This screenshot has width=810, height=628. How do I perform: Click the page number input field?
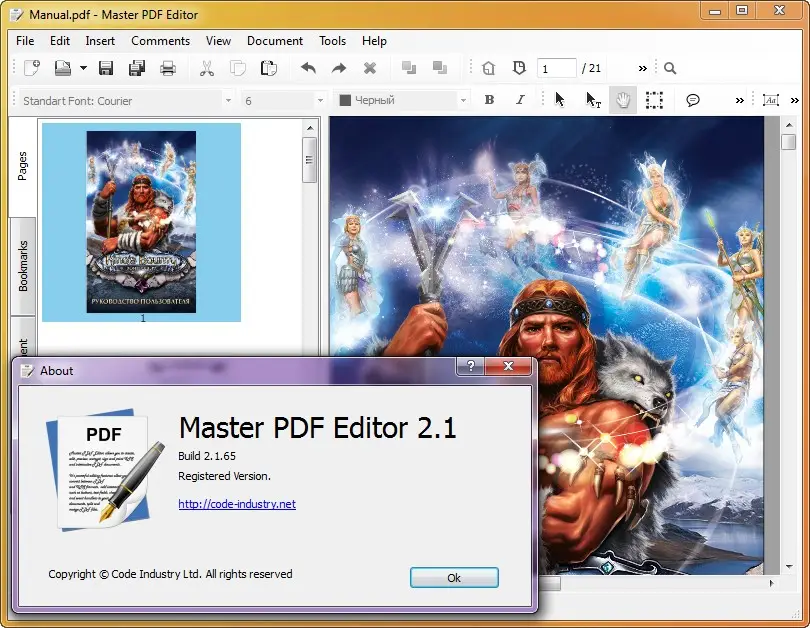click(557, 68)
